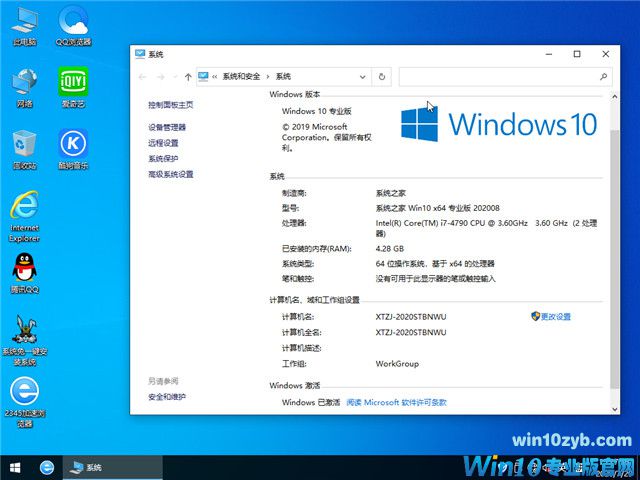Screen dimensions: 640x480
Task: Click the forward navigation arrow
Action: coord(160,77)
